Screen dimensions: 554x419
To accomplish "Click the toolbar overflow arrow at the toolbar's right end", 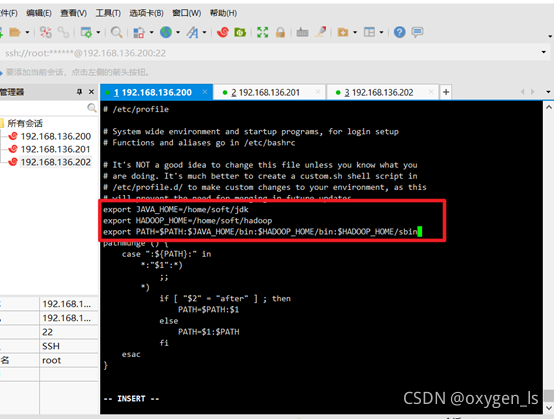I will coord(550,36).
